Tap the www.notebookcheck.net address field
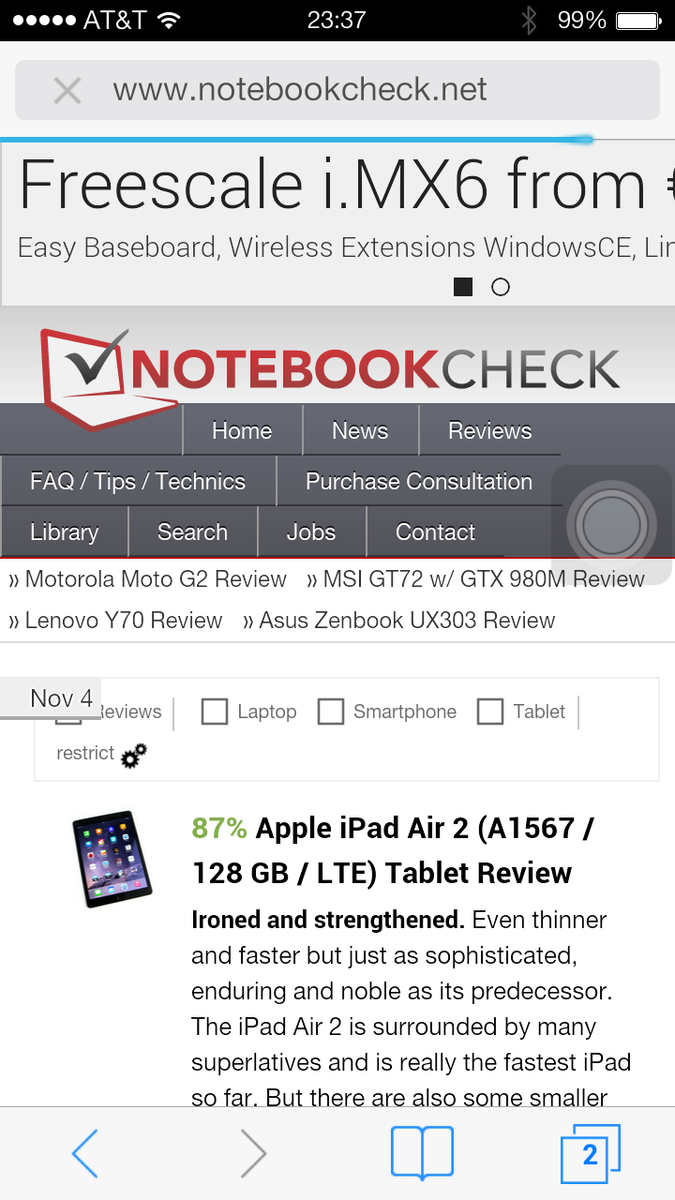 point(337,90)
